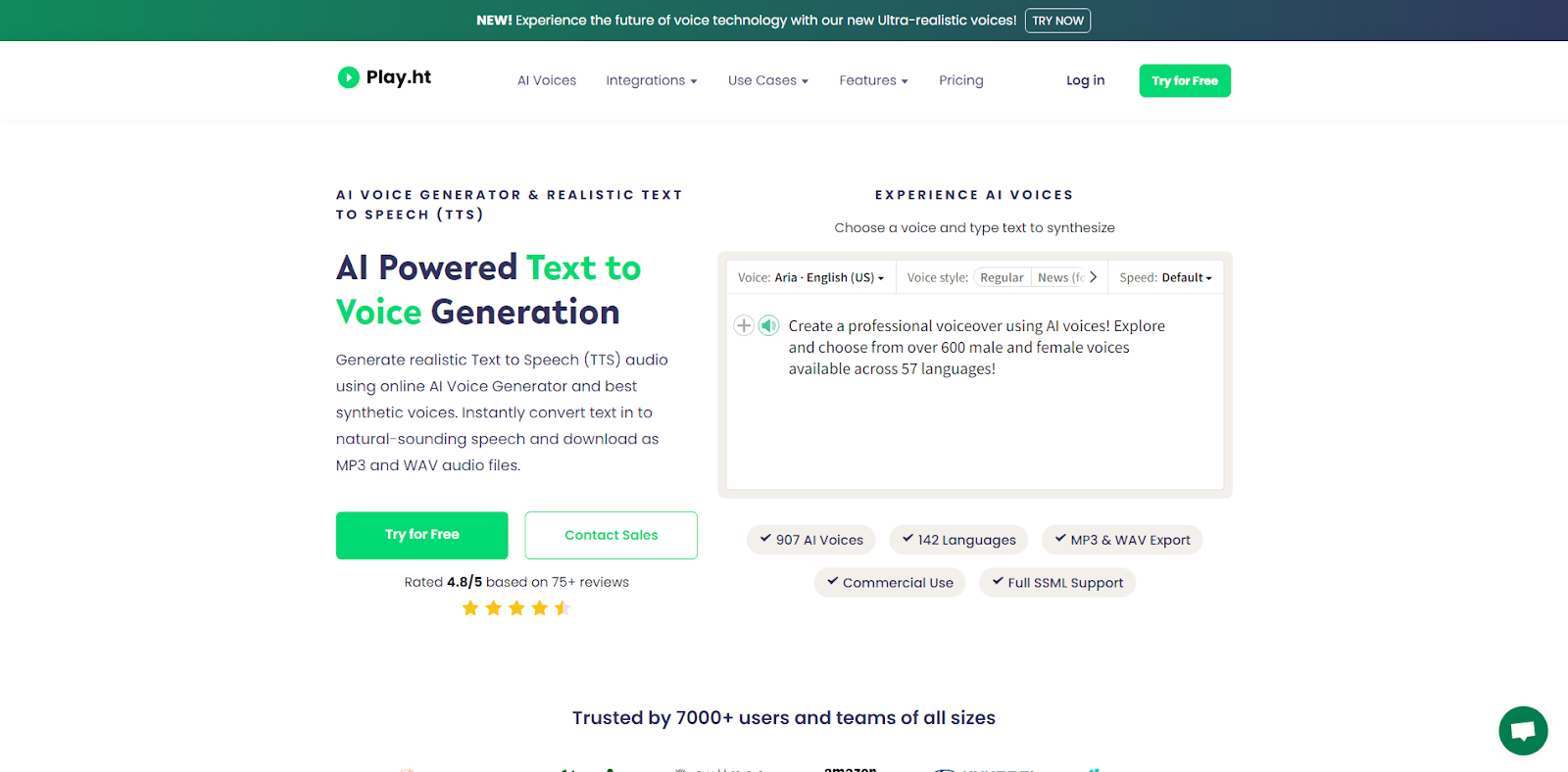Click the star rating icons

(516, 608)
